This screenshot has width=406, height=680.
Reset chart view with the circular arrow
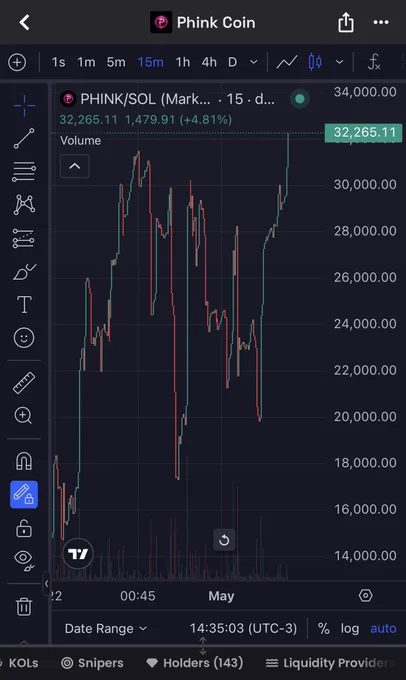pyautogui.click(x=224, y=540)
